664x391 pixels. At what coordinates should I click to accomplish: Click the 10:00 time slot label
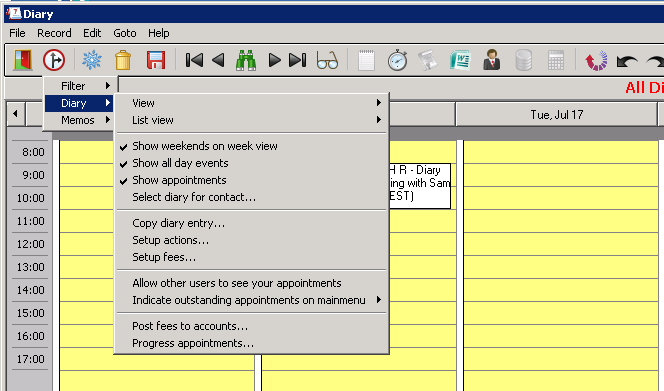point(30,198)
